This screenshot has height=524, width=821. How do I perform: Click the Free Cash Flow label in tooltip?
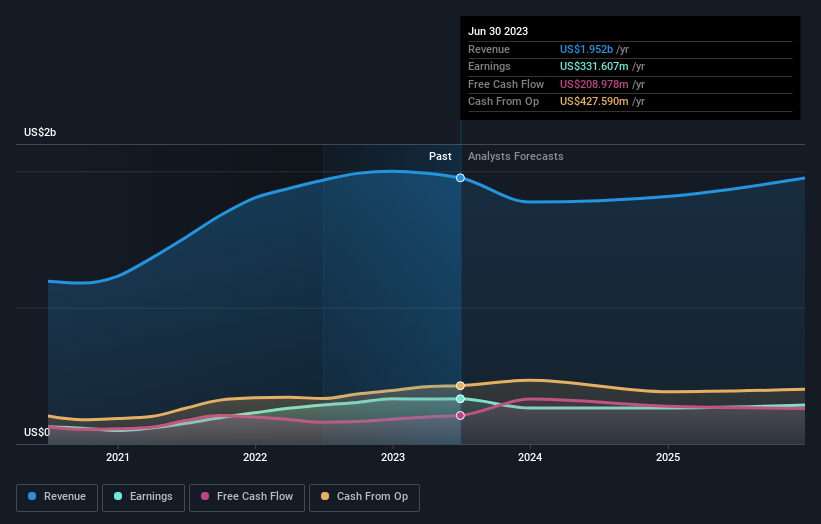pos(506,84)
